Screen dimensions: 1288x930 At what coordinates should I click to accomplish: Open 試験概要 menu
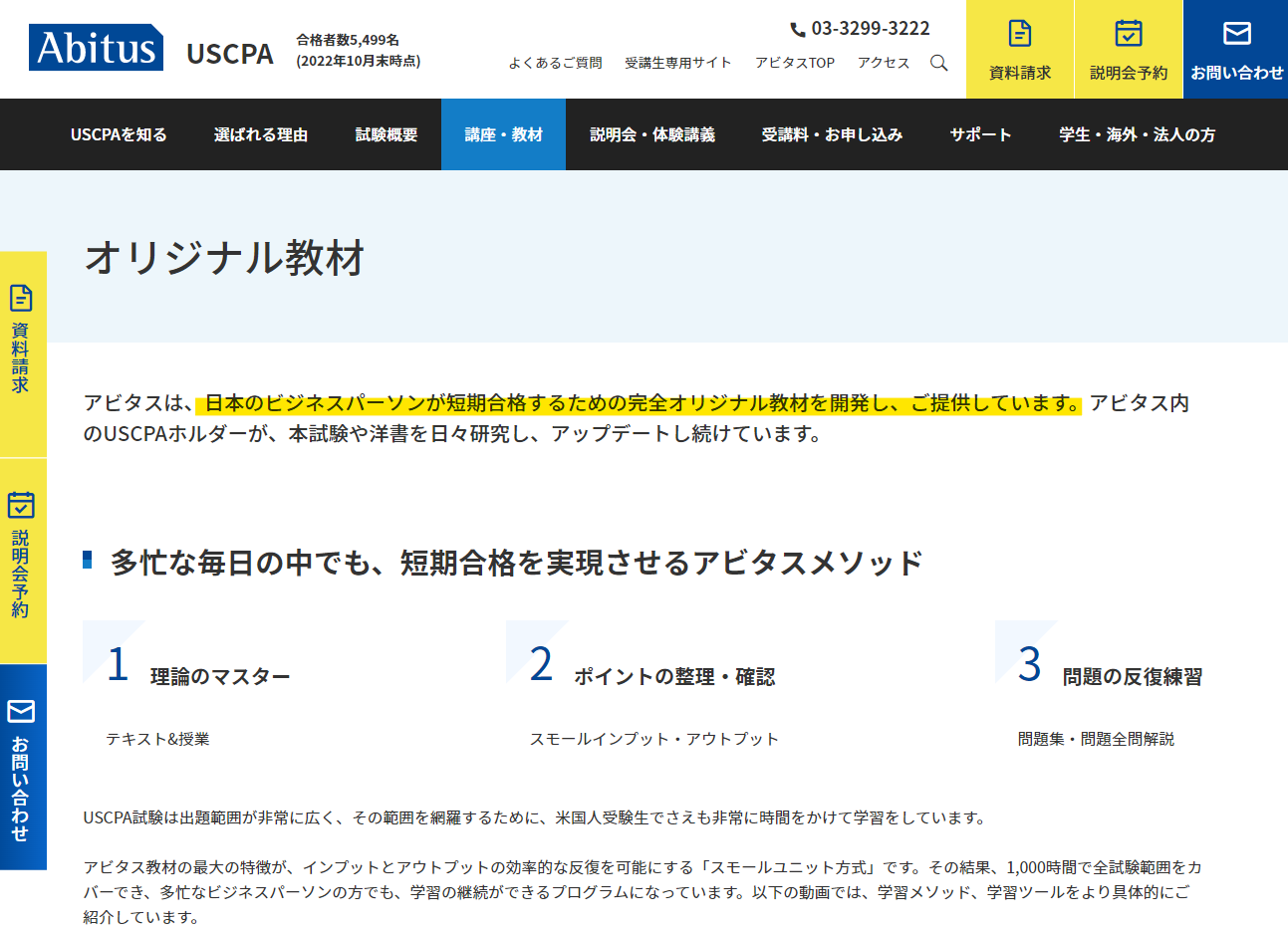pos(386,134)
